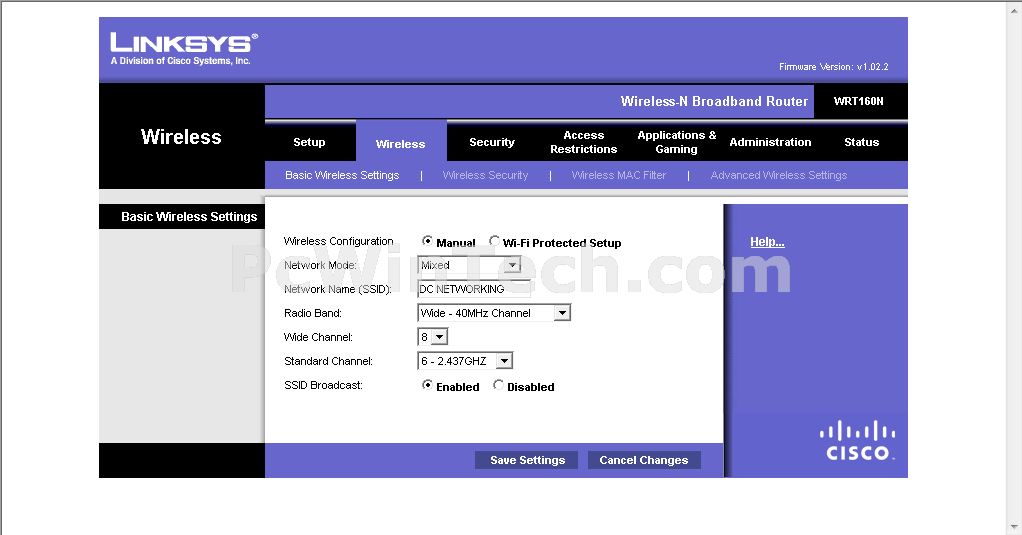Open Wireless MAC Filter subtab
1022x535 pixels.
click(x=619, y=175)
